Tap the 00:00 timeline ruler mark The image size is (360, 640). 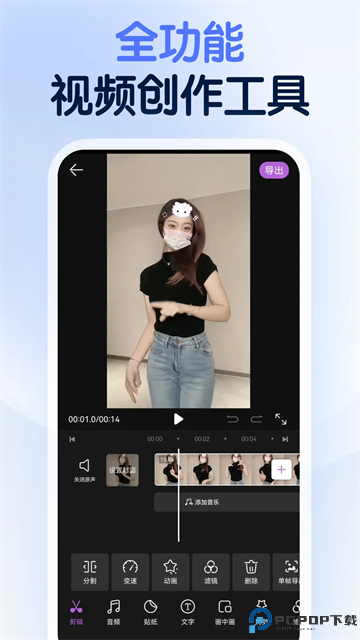click(x=155, y=439)
